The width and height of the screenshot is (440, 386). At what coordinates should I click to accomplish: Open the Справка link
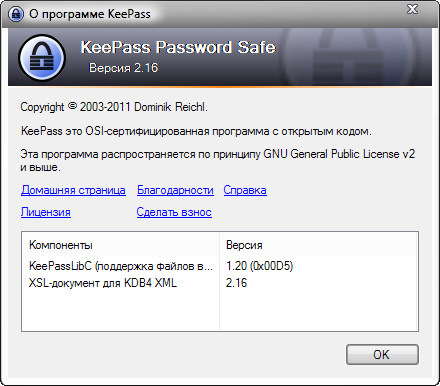click(x=245, y=190)
